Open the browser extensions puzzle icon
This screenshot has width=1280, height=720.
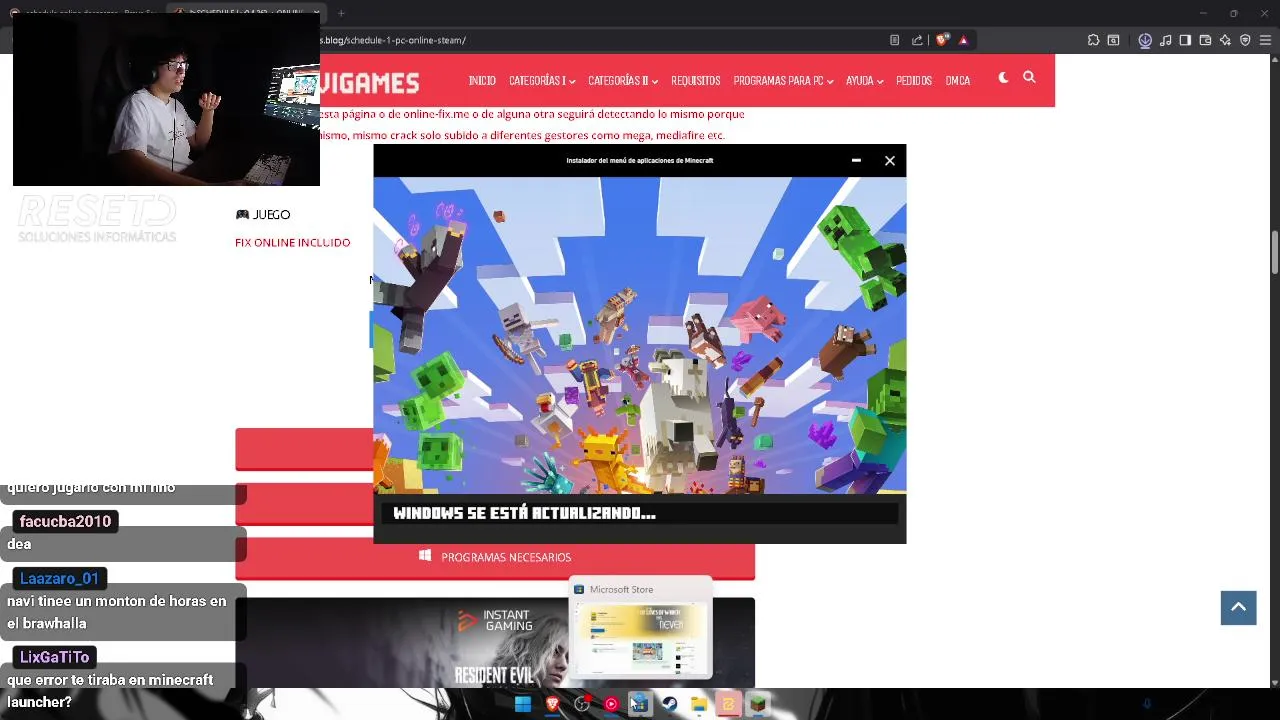coord(1093,40)
